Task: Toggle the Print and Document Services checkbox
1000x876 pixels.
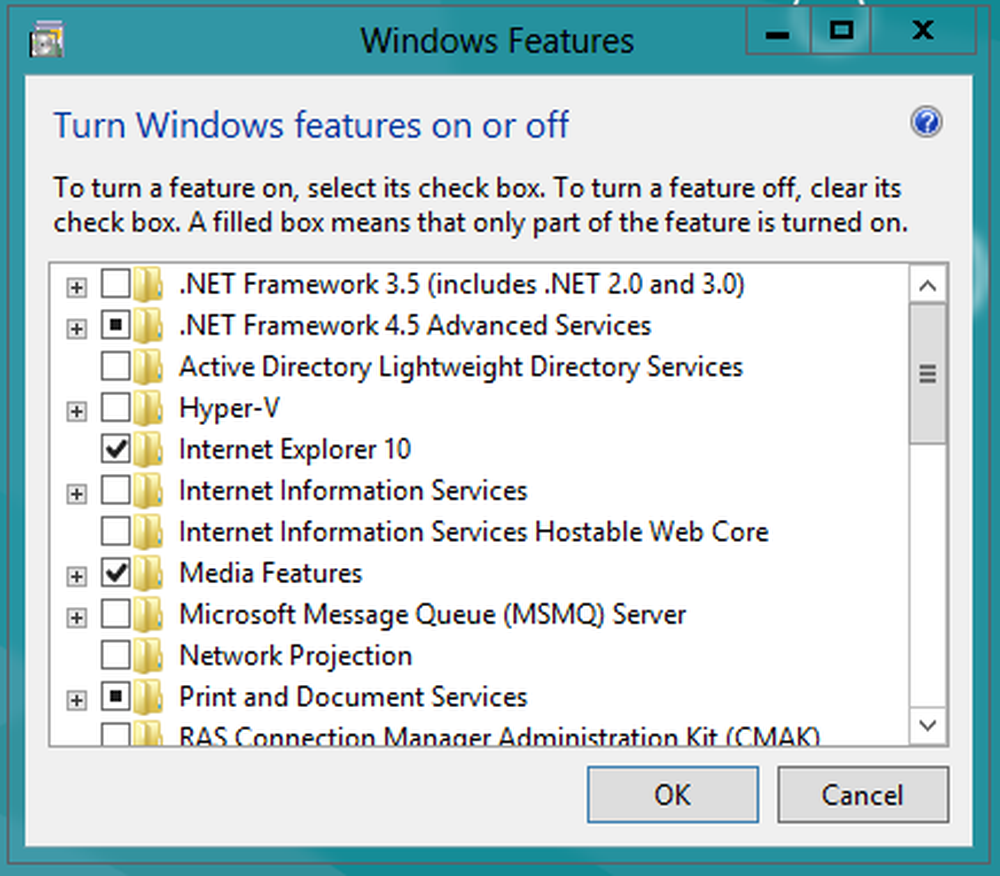Action: [116, 697]
